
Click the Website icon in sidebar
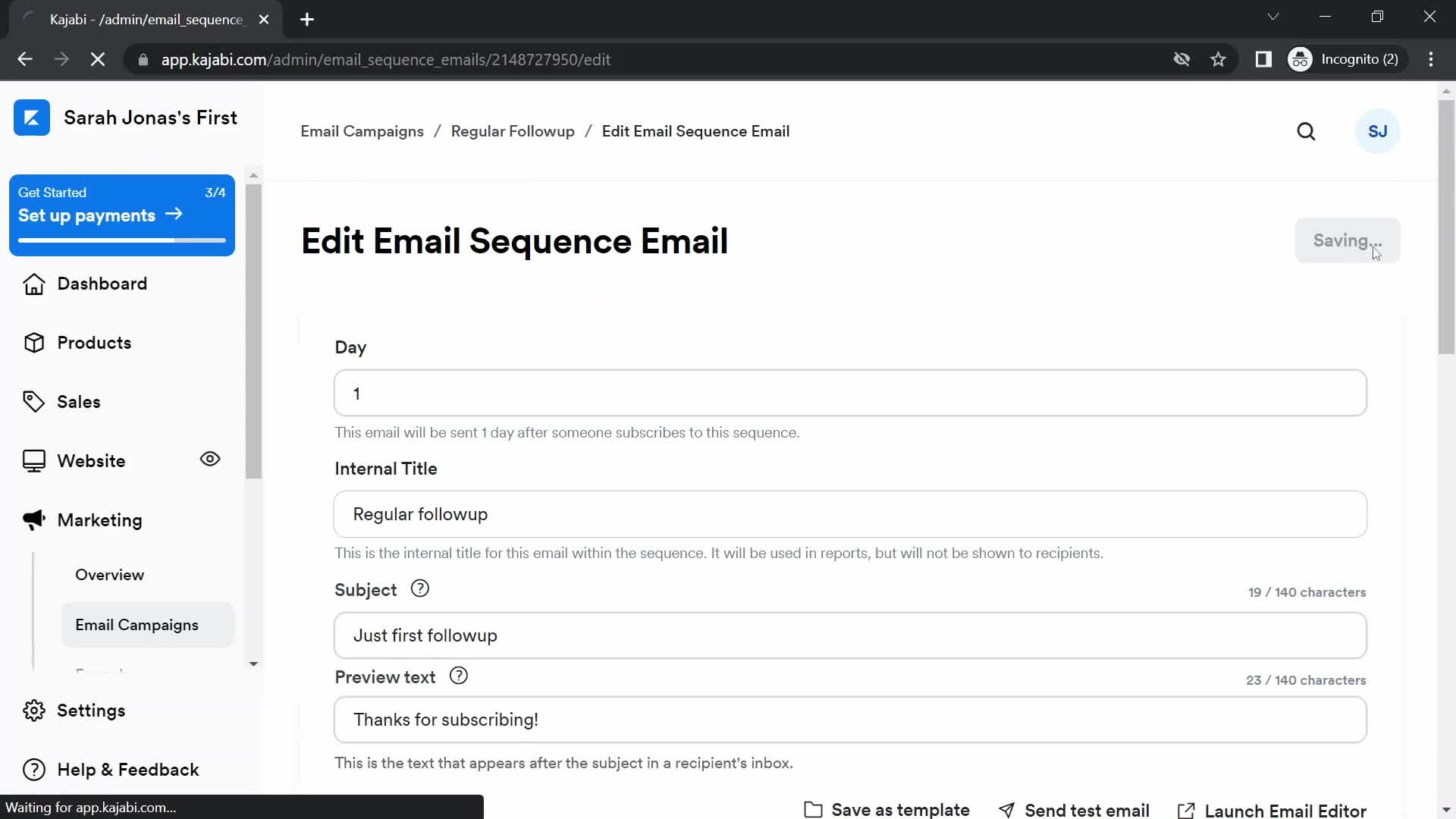[x=33, y=460]
